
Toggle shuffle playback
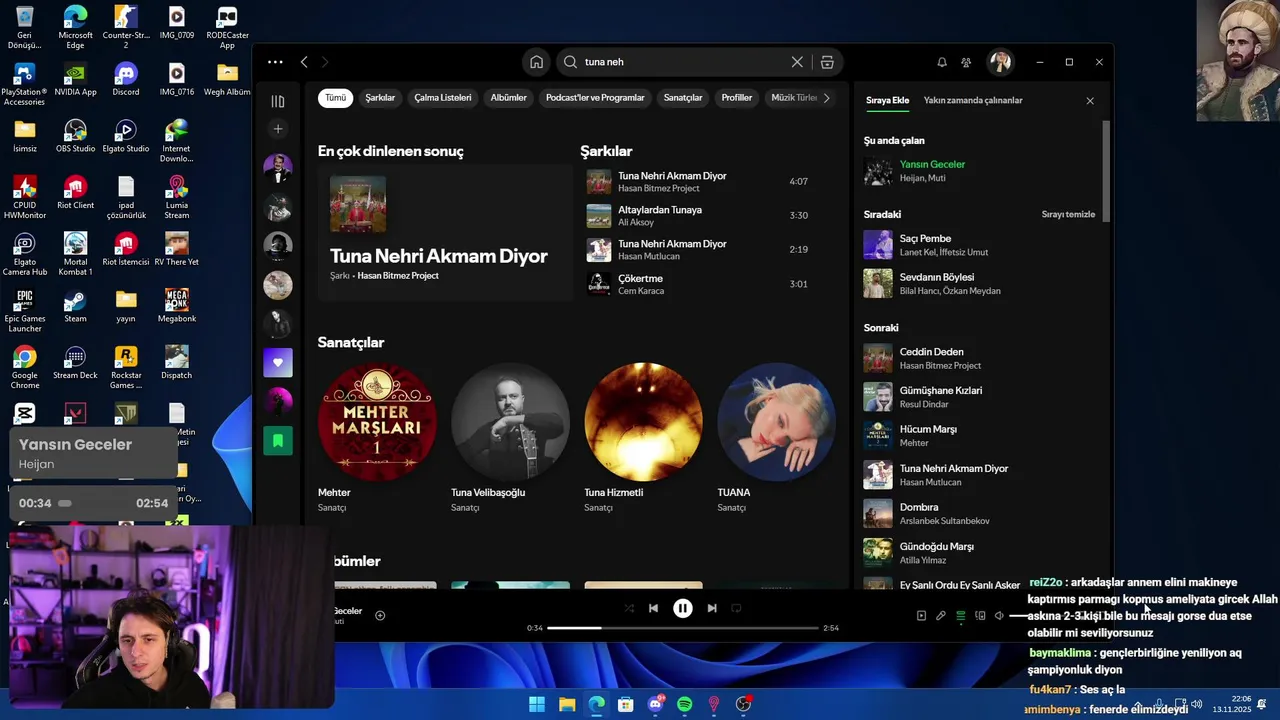[x=629, y=608]
